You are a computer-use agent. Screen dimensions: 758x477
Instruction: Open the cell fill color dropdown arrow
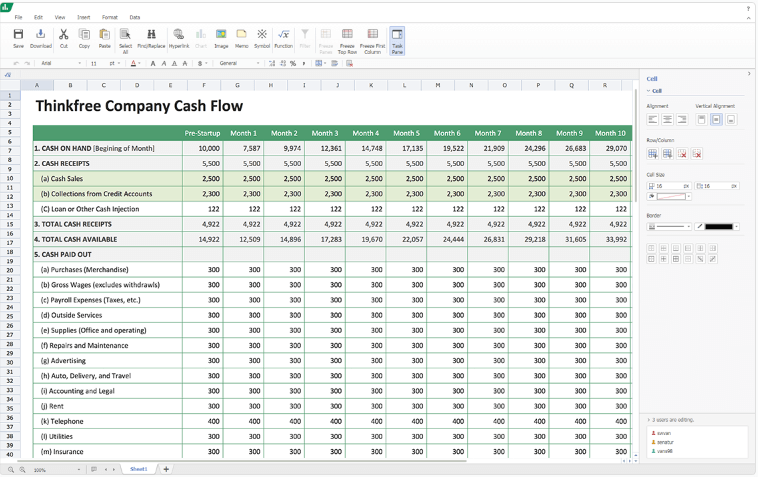coord(689,196)
